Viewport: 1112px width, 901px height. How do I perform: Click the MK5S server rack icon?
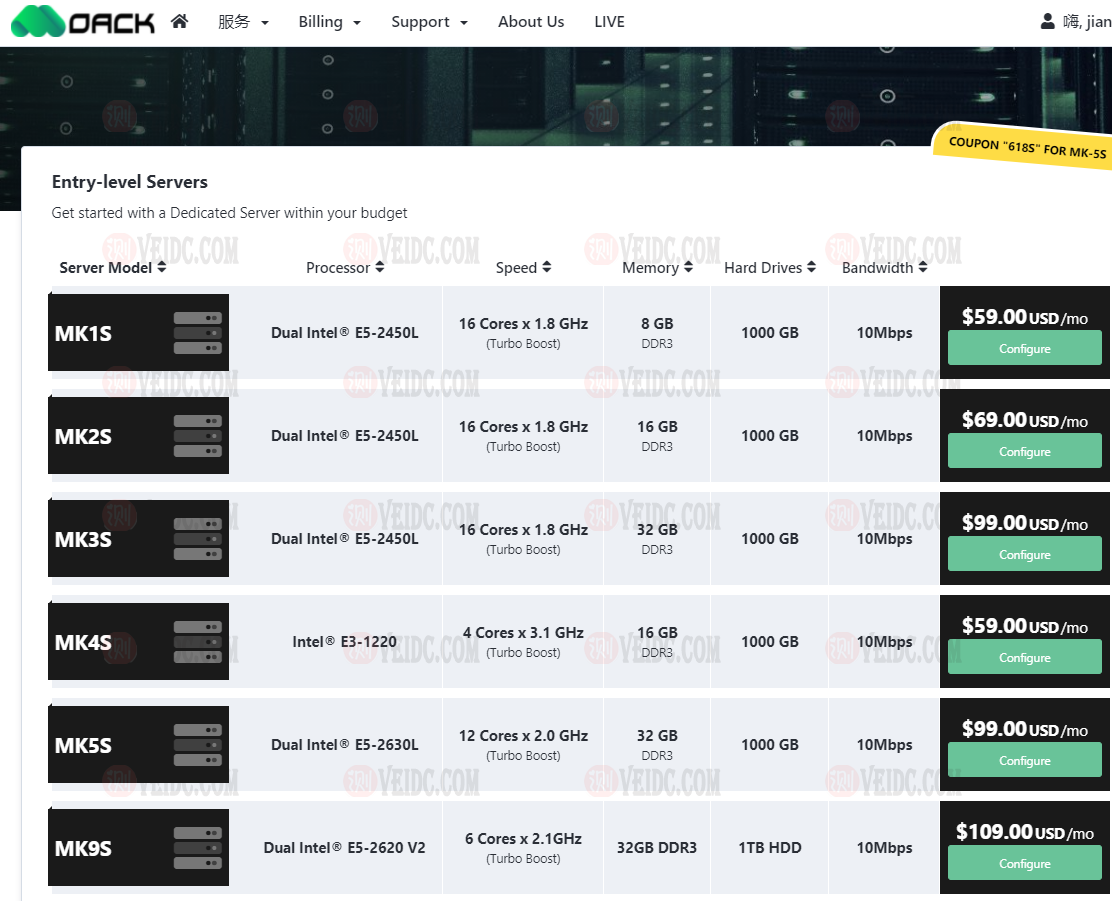[x=198, y=744]
